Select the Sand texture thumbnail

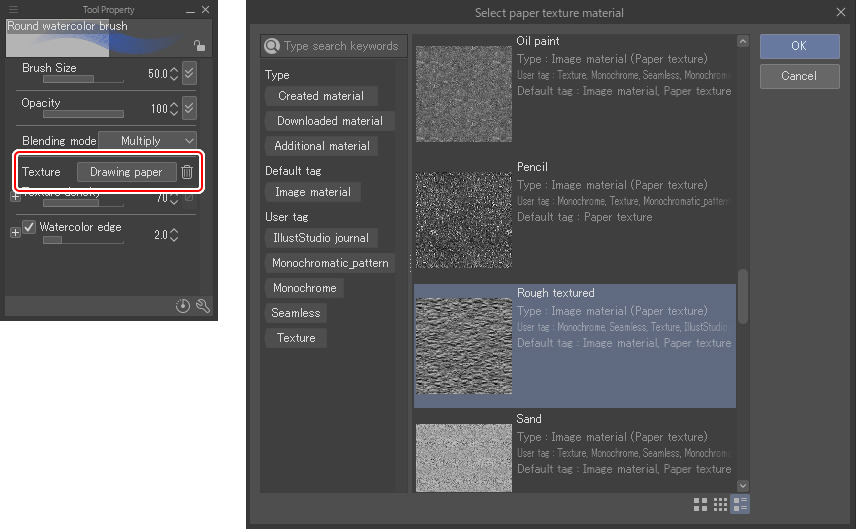pos(463,457)
